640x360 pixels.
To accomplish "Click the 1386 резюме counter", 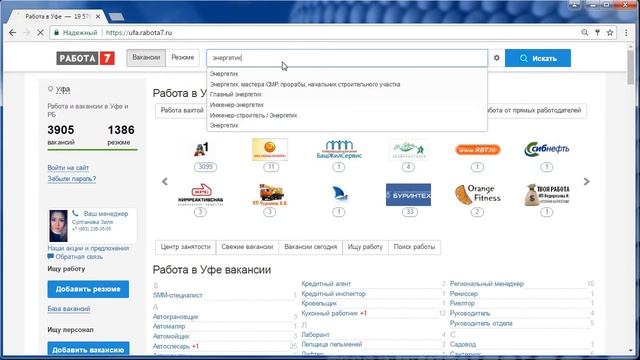I will pos(121,135).
